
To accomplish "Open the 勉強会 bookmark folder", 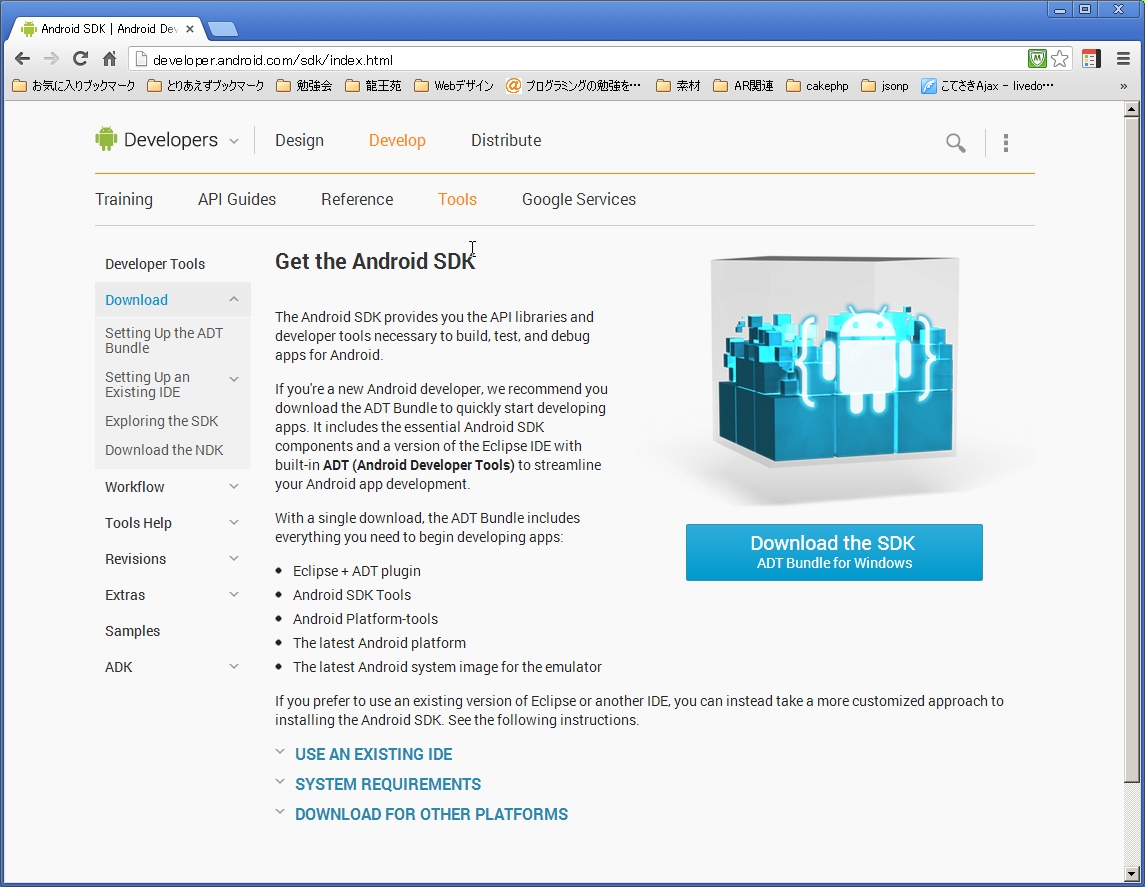I will (305, 86).
